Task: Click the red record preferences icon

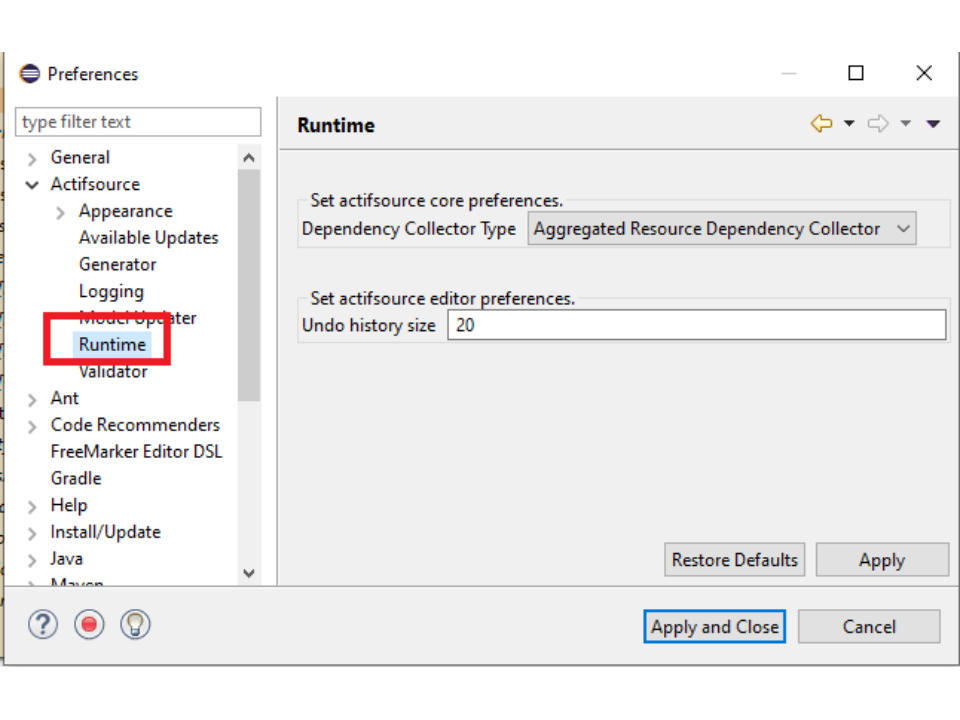Action: point(89,625)
